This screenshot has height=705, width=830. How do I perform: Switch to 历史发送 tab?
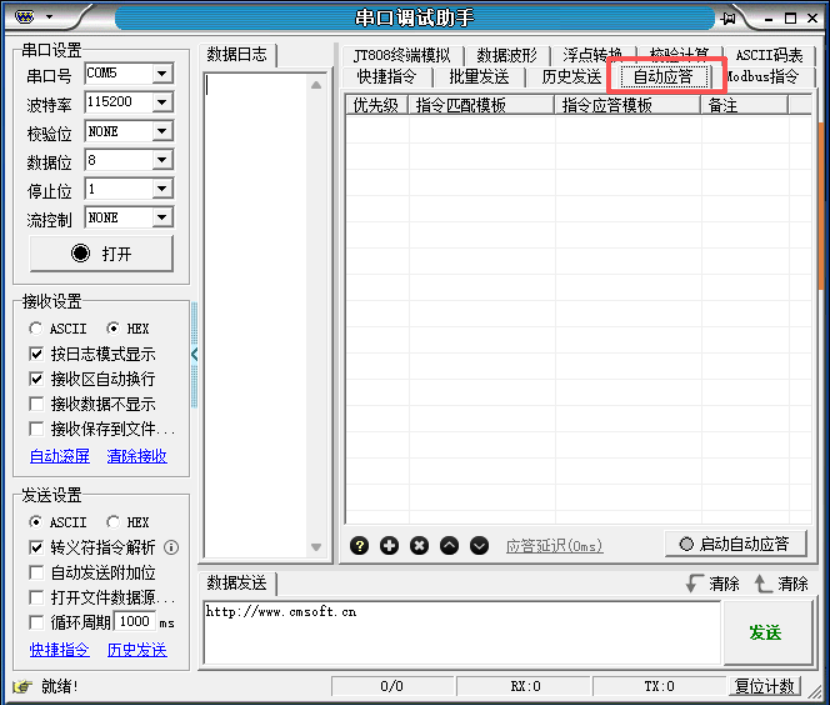[x=571, y=77]
